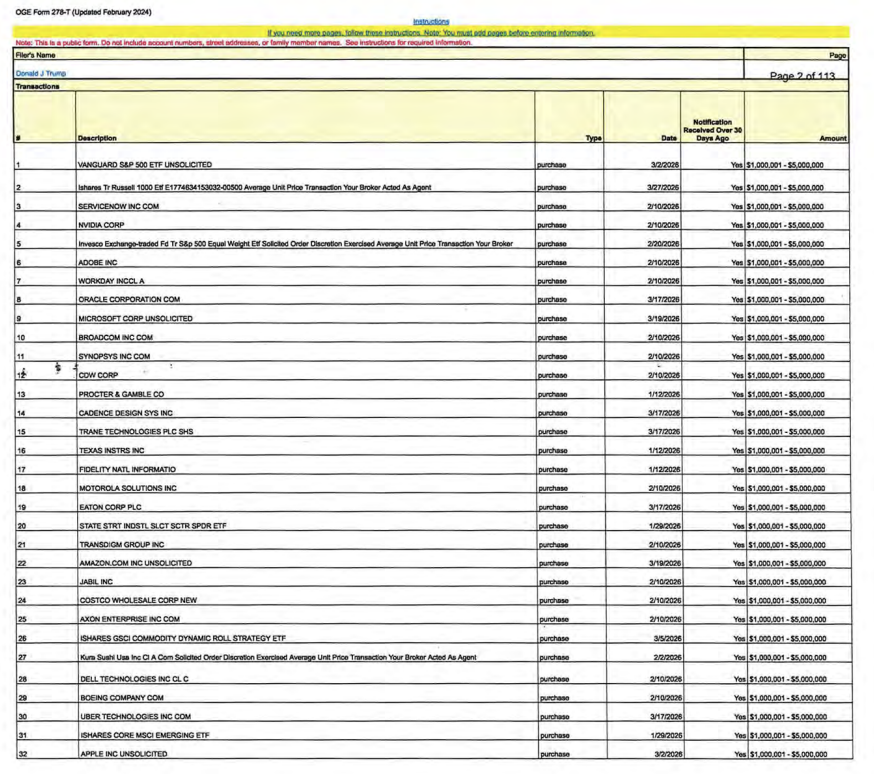Select STATE STRT INDSTL SLCT SCTR SPDR ETF
The height and width of the screenshot is (774, 874).
tap(153, 526)
